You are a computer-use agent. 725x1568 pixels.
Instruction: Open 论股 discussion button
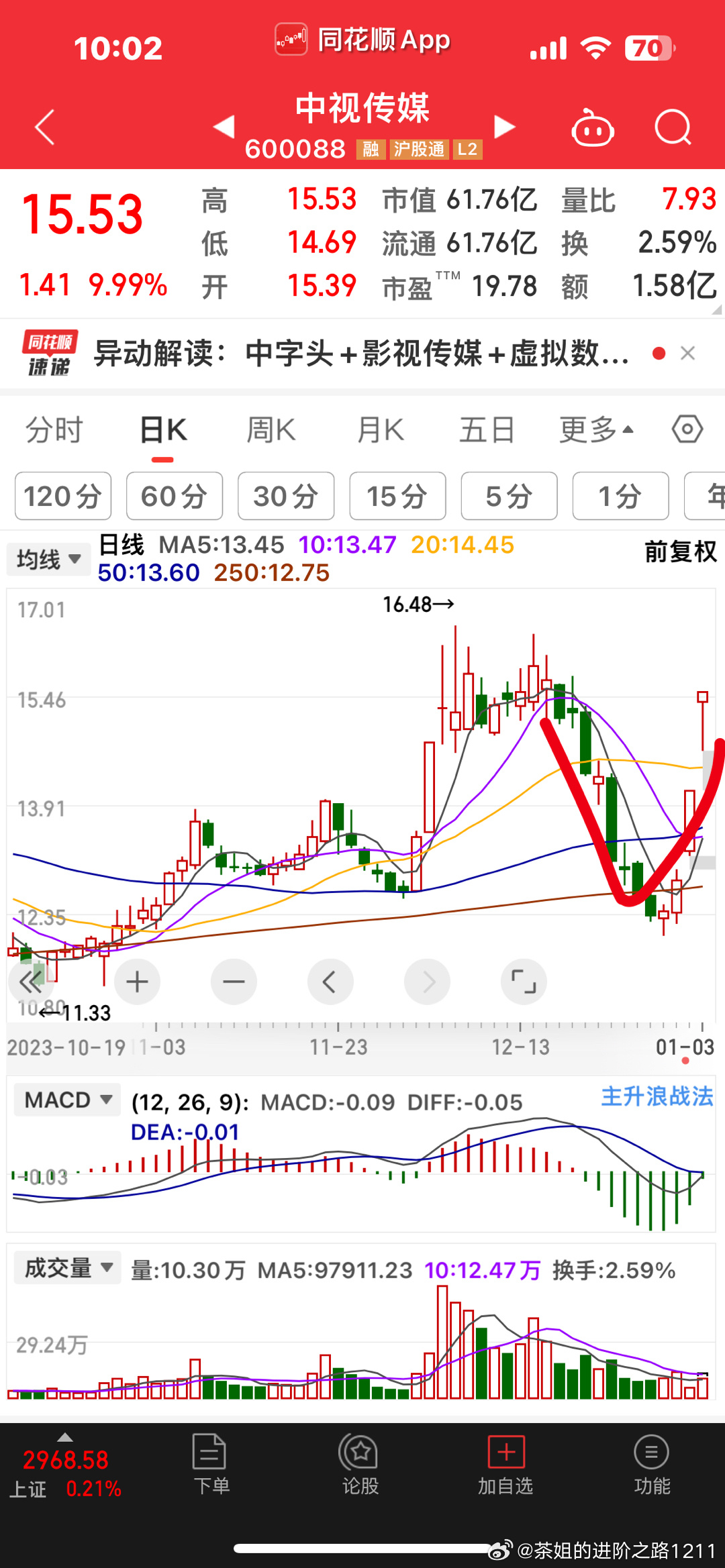360,1465
